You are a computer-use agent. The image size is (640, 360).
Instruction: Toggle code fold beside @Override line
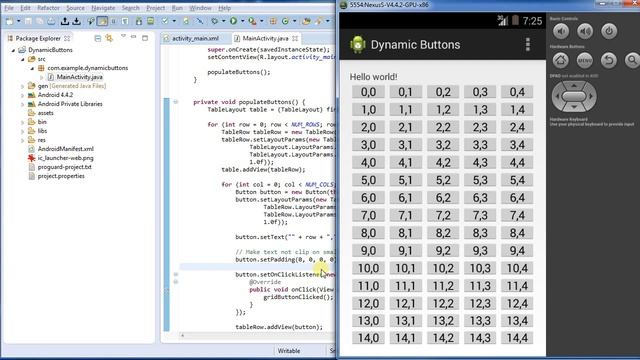coord(176,282)
